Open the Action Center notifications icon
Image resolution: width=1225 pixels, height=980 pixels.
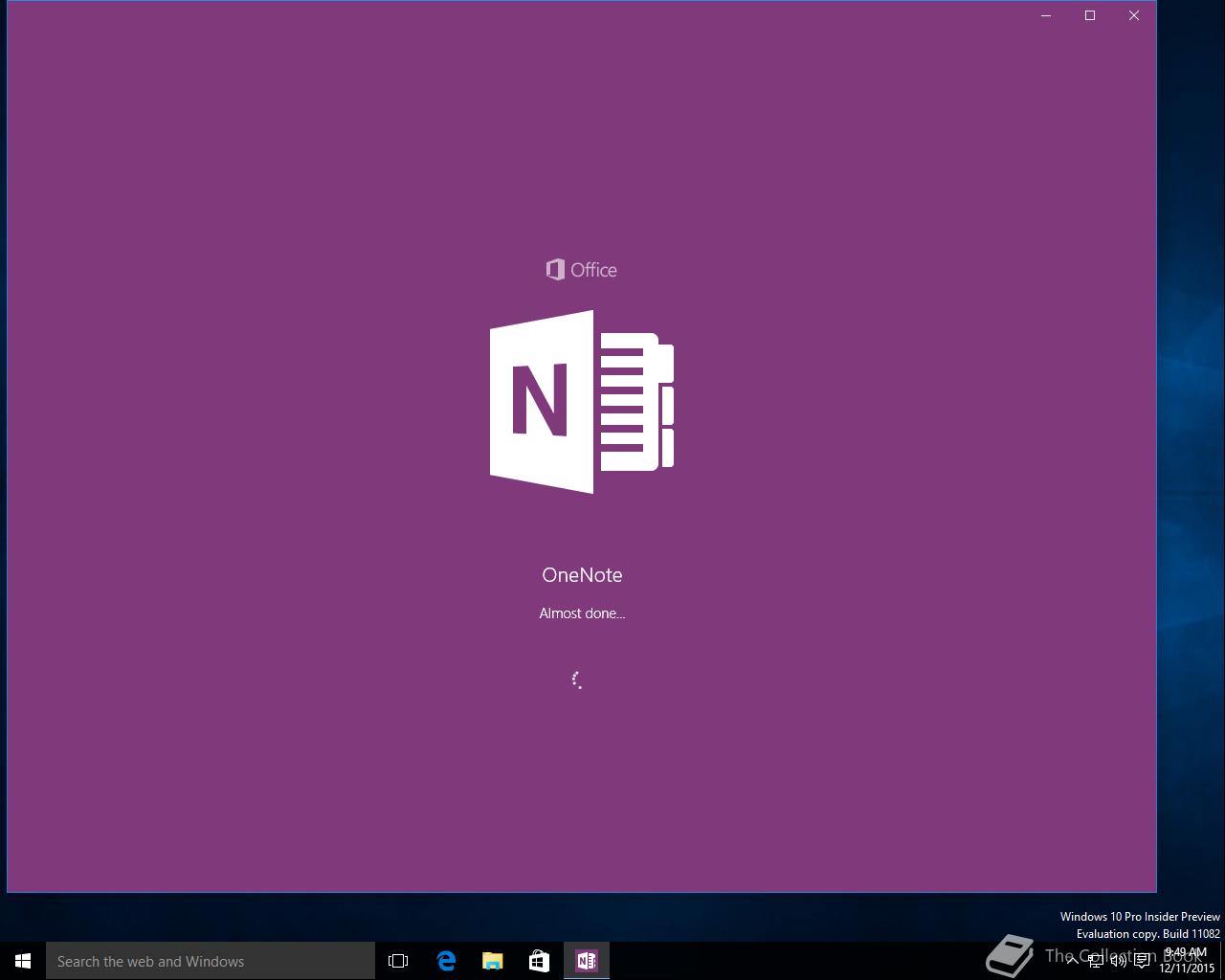(1142, 961)
